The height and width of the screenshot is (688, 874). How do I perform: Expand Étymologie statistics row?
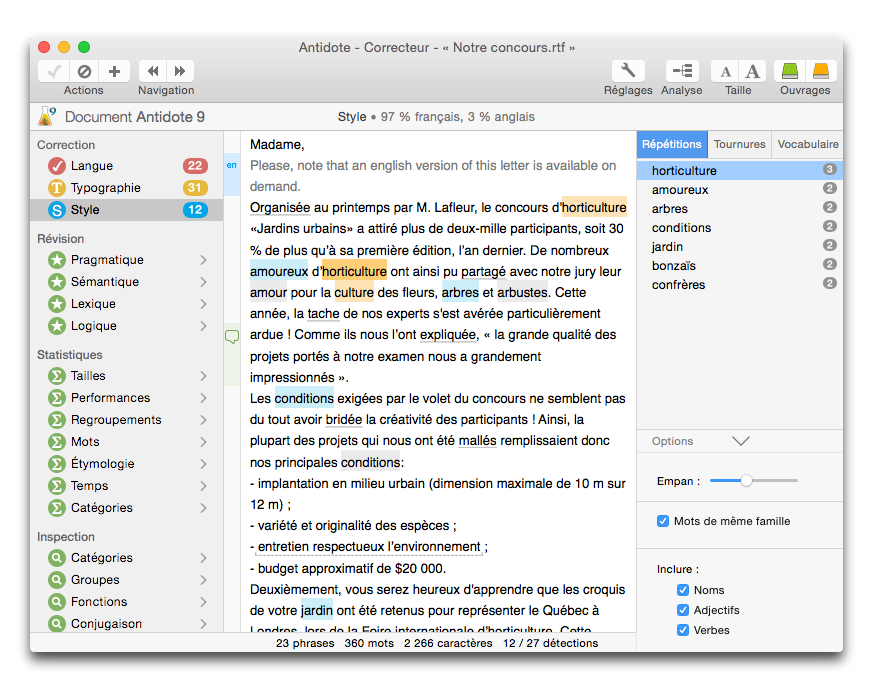203,464
